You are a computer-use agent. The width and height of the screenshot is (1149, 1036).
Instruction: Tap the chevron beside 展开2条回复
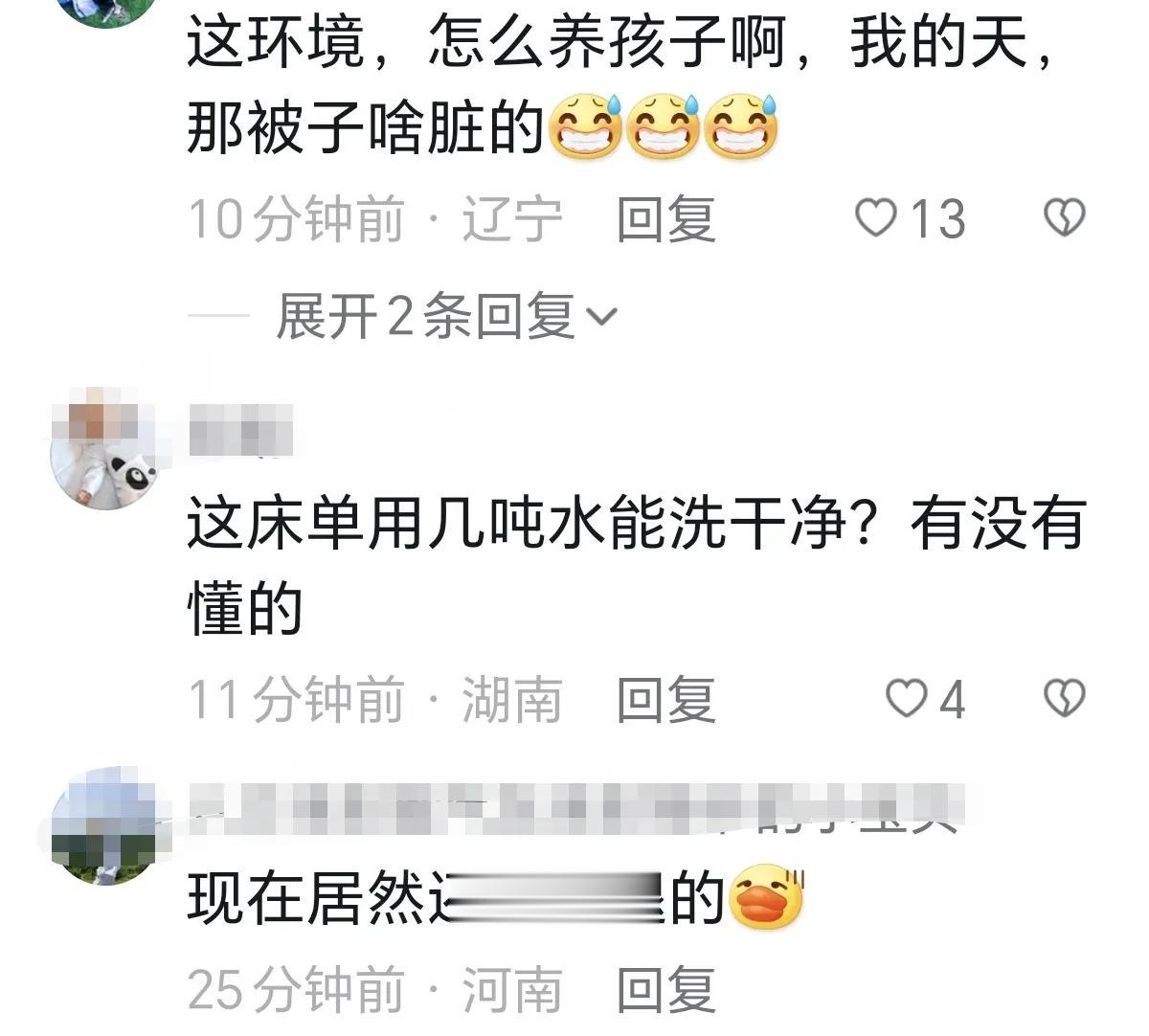click(601, 317)
